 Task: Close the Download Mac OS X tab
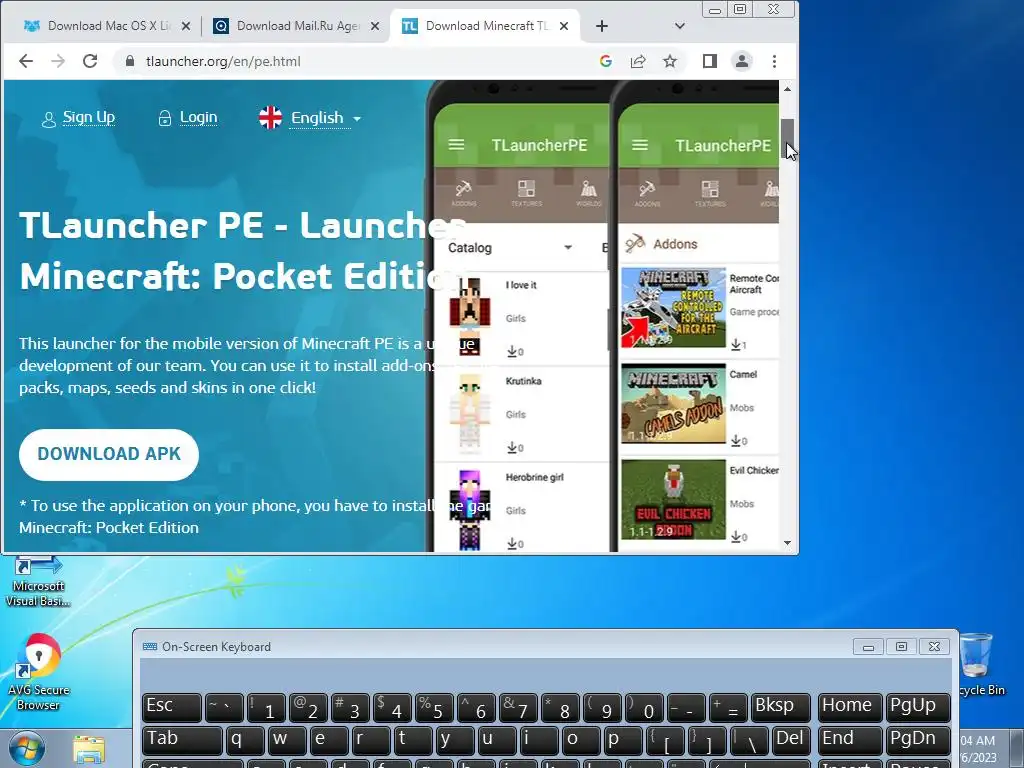pos(186,26)
